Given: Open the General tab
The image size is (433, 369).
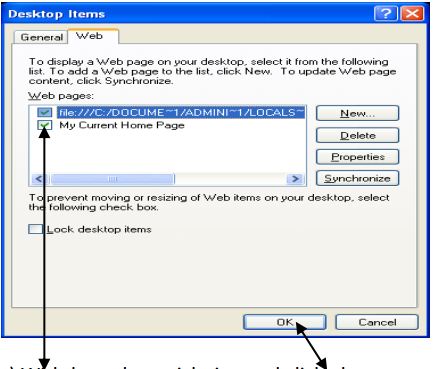Looking at the screenshot, I should pyautogui.click(x=41, y=37).
